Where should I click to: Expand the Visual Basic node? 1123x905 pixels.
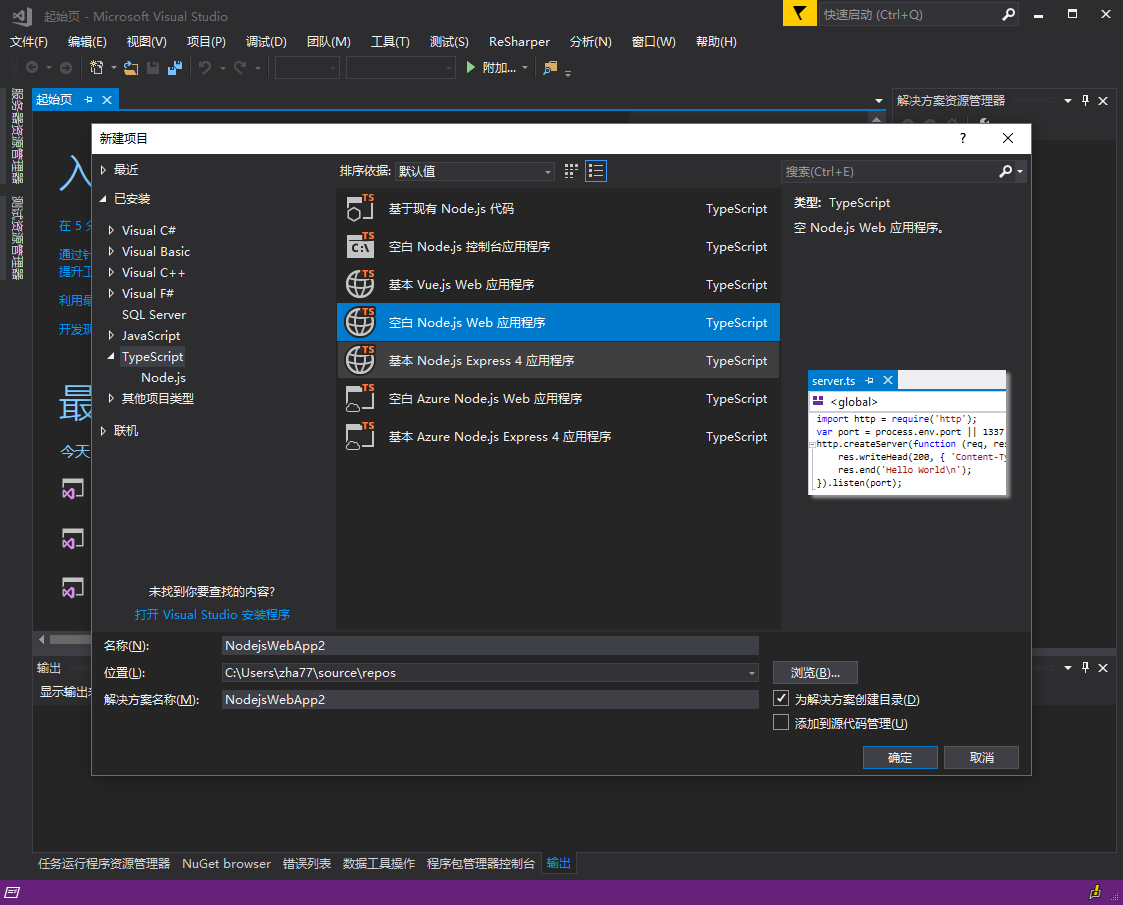[111, 251]
